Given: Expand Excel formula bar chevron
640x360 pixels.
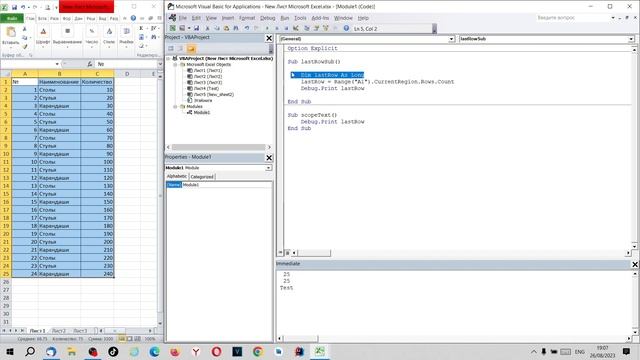Looking at the screenshot, I should pyautogui.click(x=160, y=64).
